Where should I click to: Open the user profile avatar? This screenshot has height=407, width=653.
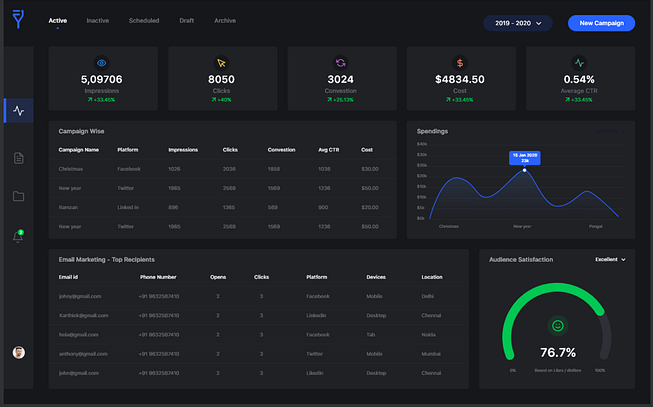tap(18, 352)
